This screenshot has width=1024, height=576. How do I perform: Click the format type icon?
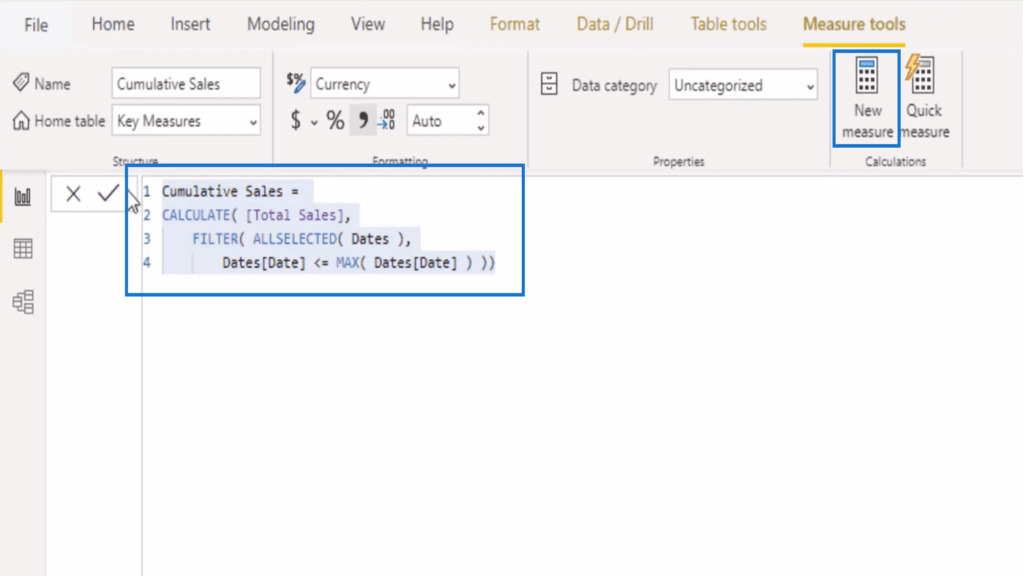tap(296, 82)
